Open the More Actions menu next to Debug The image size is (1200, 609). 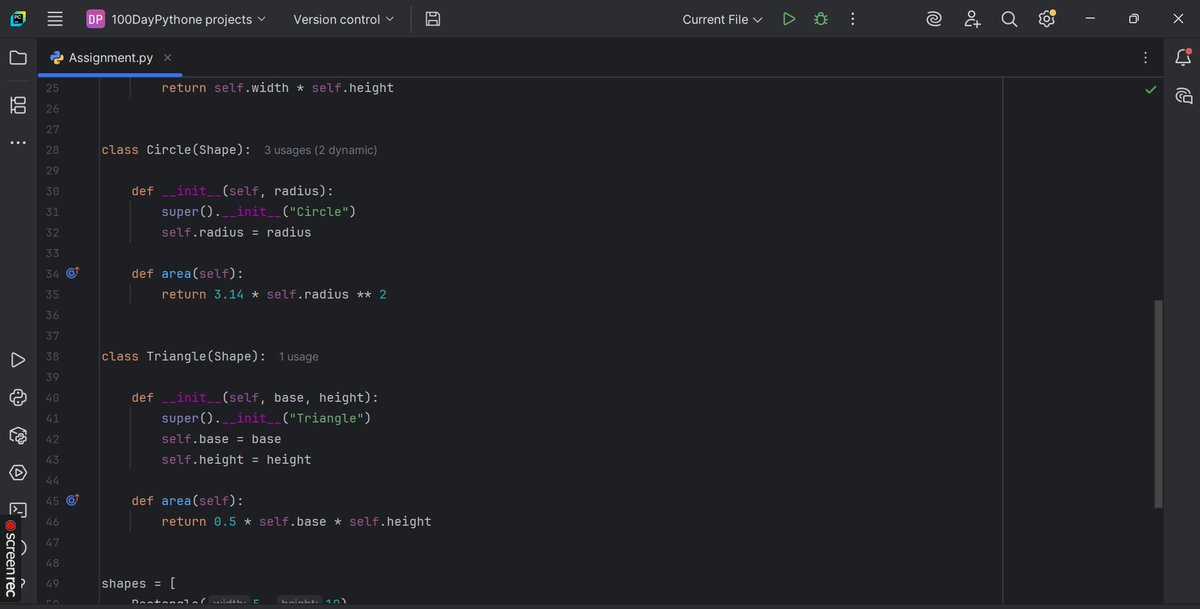(852, 19)
